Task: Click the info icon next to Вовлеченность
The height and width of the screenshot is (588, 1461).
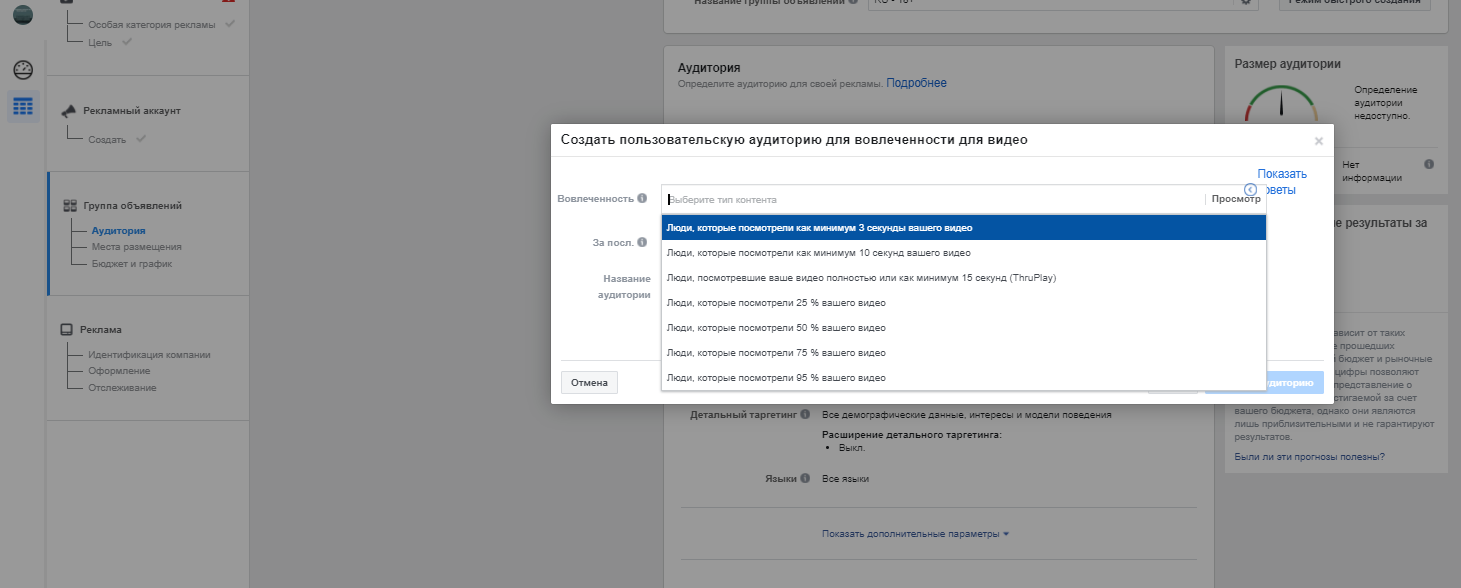Action: [642, 198]
